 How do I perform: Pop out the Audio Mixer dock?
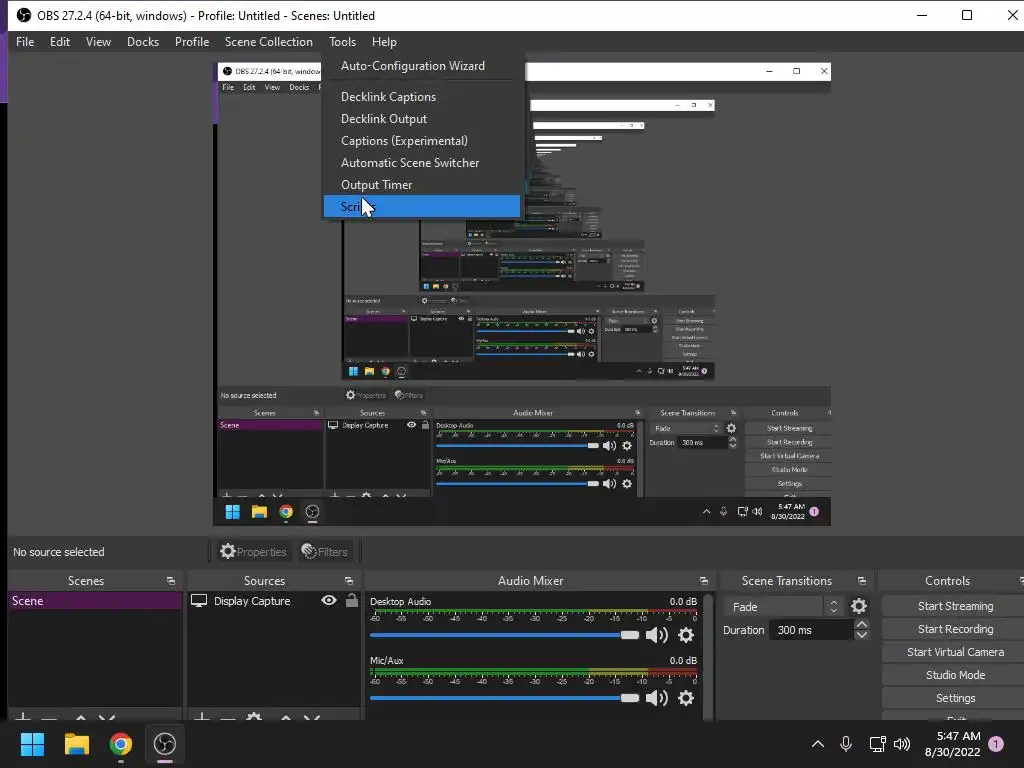click(703, 581)
